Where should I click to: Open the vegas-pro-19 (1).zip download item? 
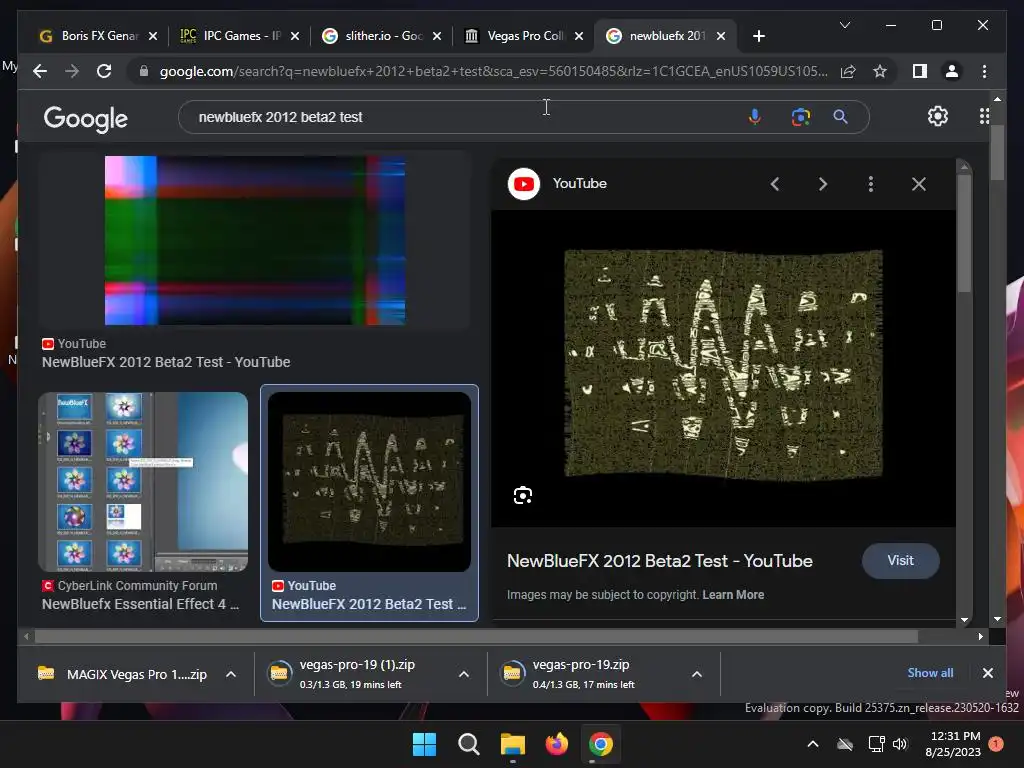coord(357,675)
